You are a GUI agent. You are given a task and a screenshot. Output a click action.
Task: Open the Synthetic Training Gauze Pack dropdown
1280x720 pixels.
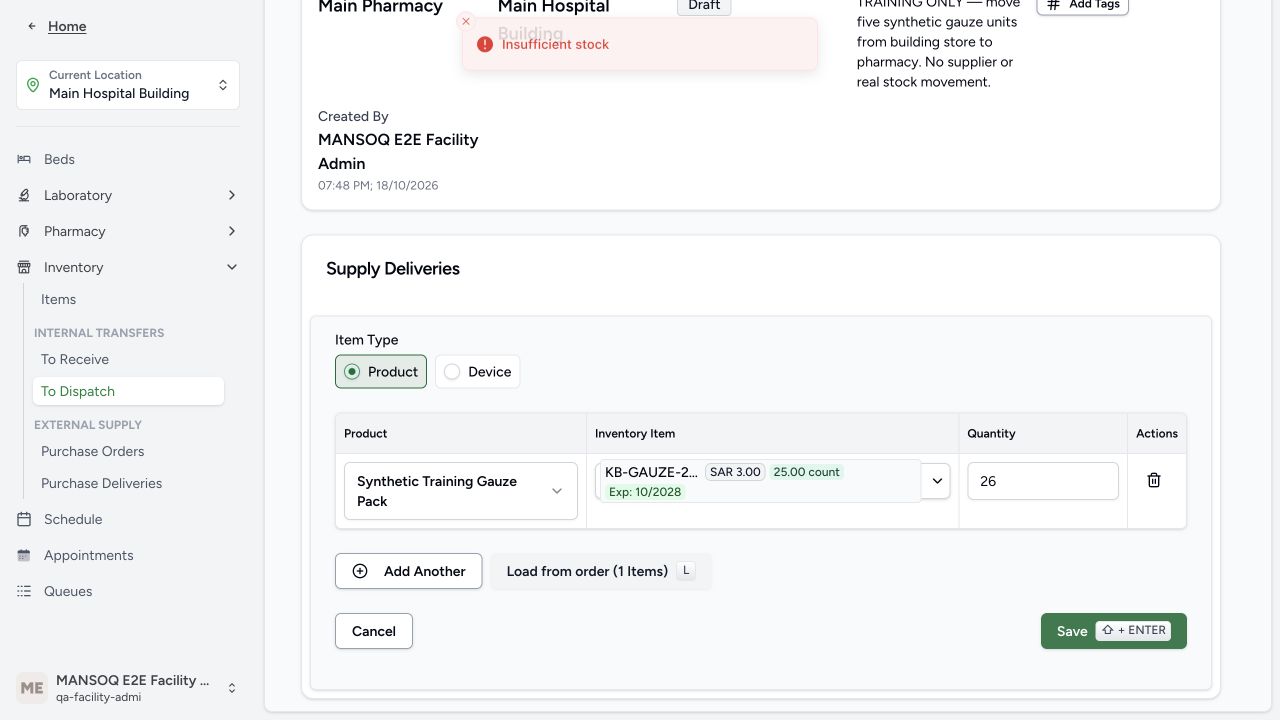point(461,491)
